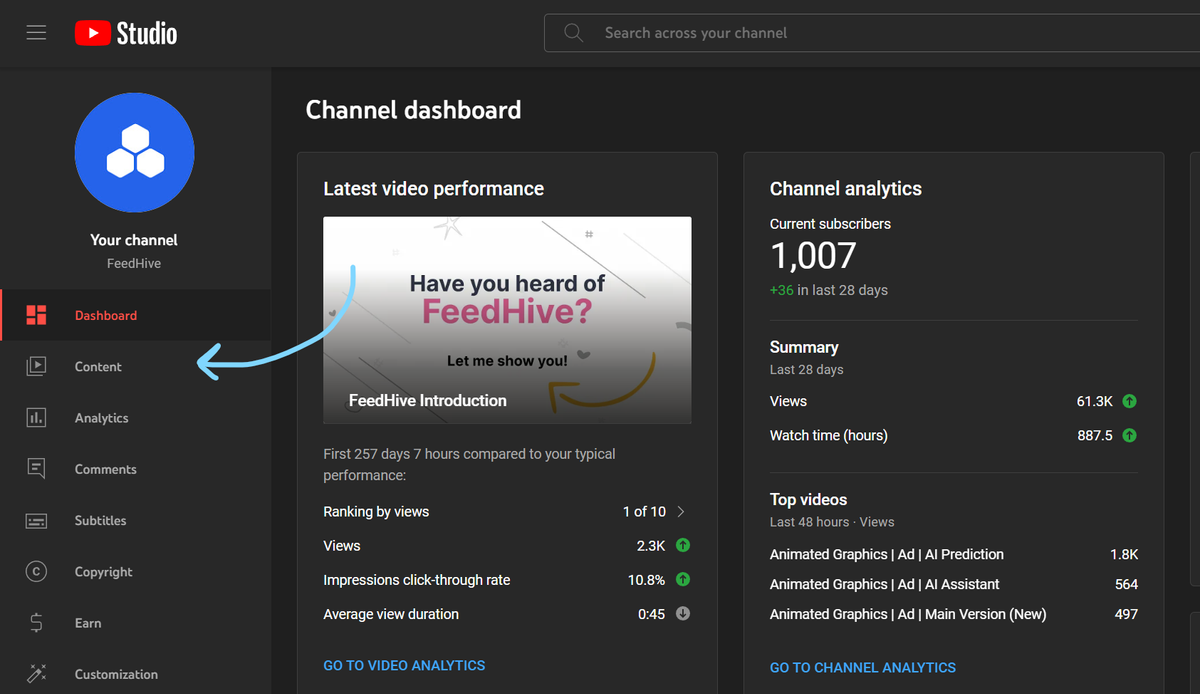Click the Average view duration down-trend indicator
This screenshot has height=694, width=1200.
682,613
